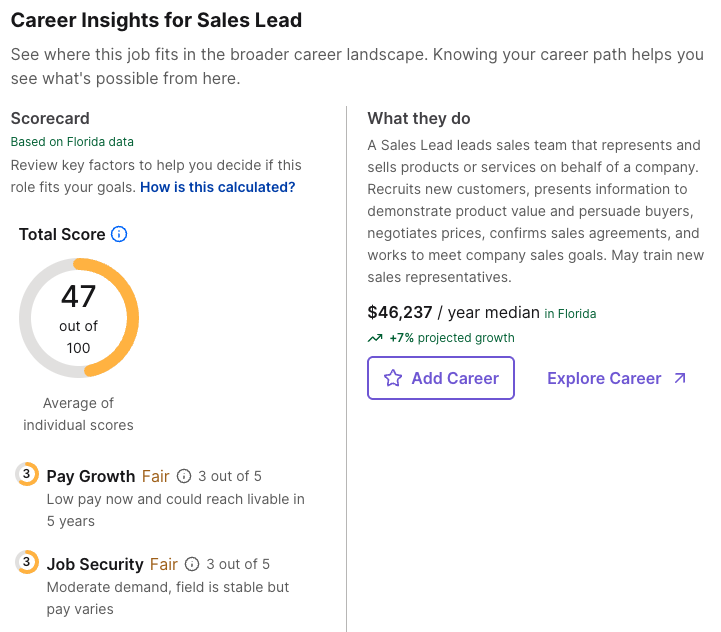Screen dimensions: 721x632
Task: Click the Low pay now description
Action: tap(176, 510)
